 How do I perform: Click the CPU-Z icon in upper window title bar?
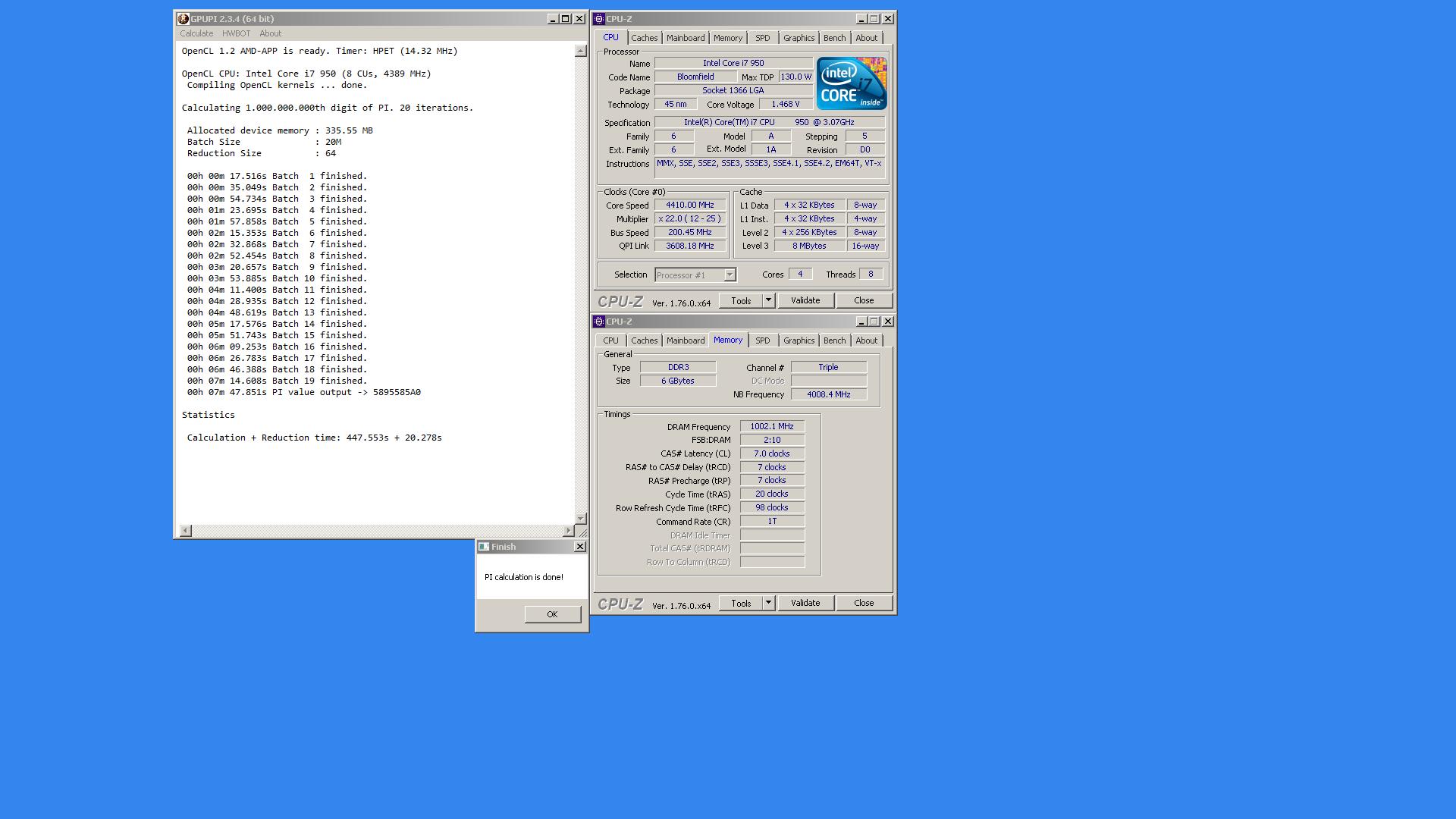pyautogui.click(x=599, y=19)
